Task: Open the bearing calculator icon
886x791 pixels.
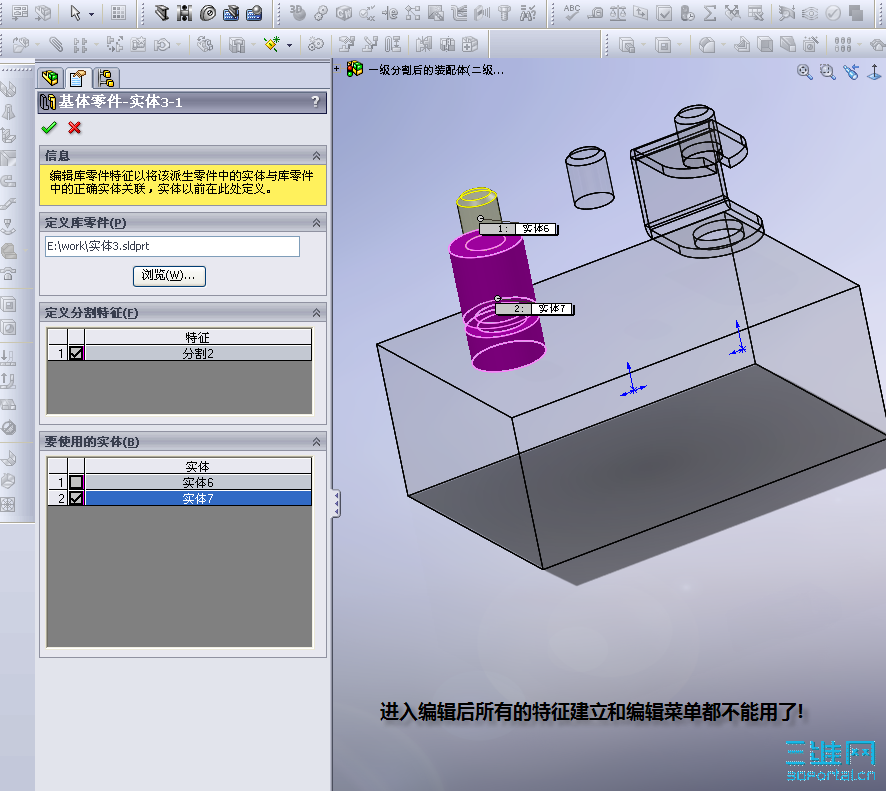Action: click(x=254, y=13)
